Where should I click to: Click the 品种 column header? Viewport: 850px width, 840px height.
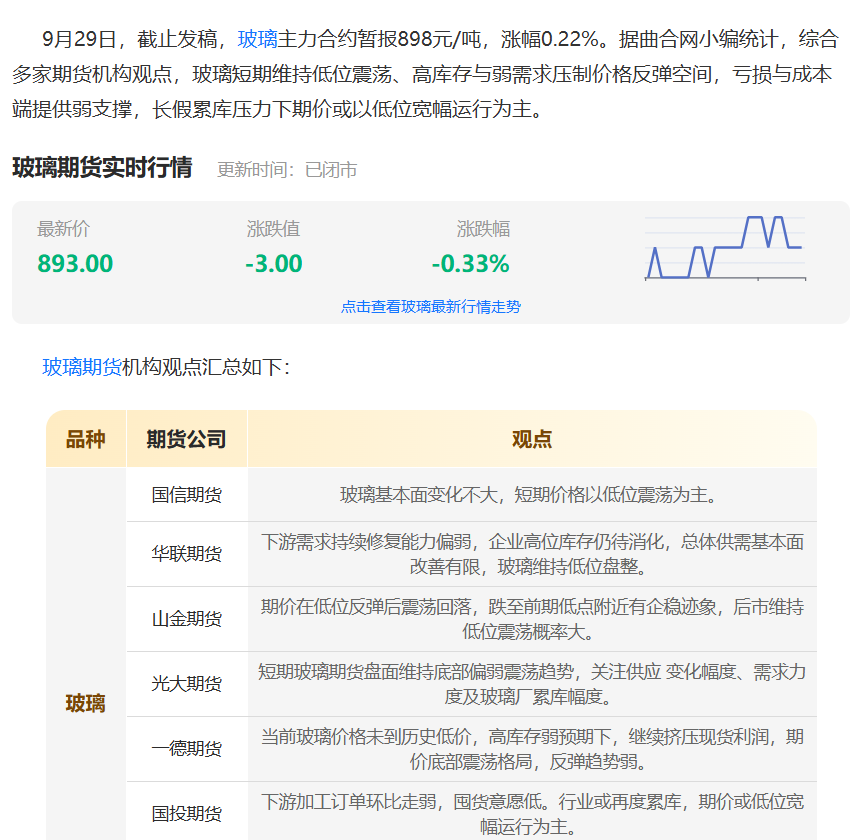click(86, 439)
